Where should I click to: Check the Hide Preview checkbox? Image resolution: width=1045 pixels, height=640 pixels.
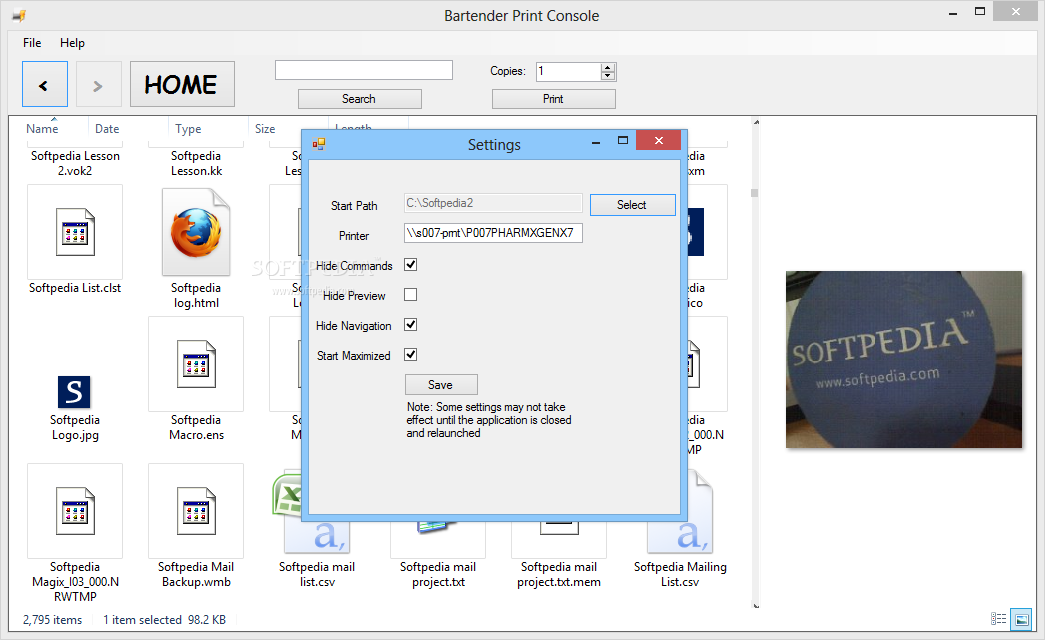point(411,295)
